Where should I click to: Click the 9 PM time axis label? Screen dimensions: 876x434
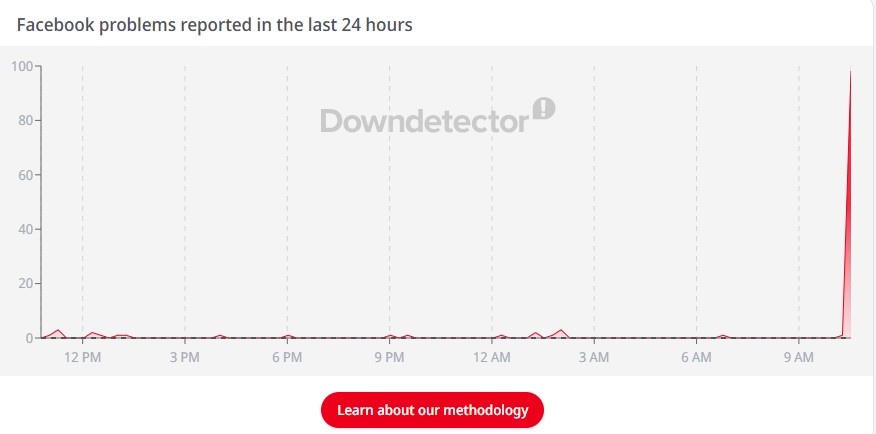point(389,357)
